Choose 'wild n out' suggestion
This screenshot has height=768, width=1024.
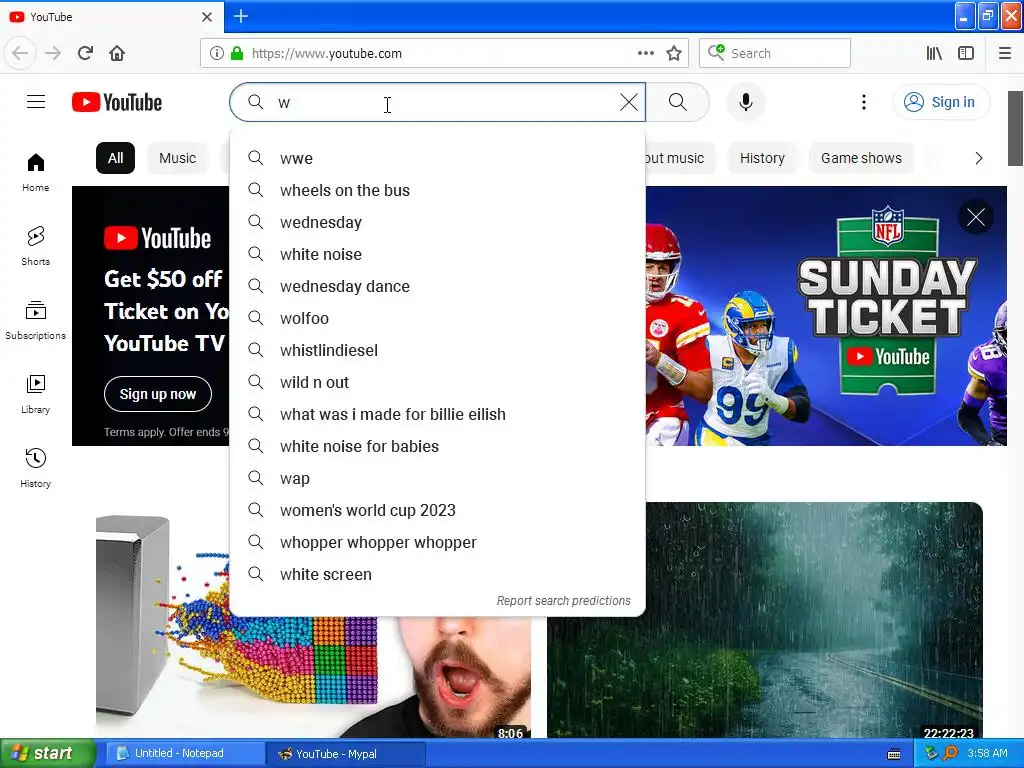pos(438,382)
